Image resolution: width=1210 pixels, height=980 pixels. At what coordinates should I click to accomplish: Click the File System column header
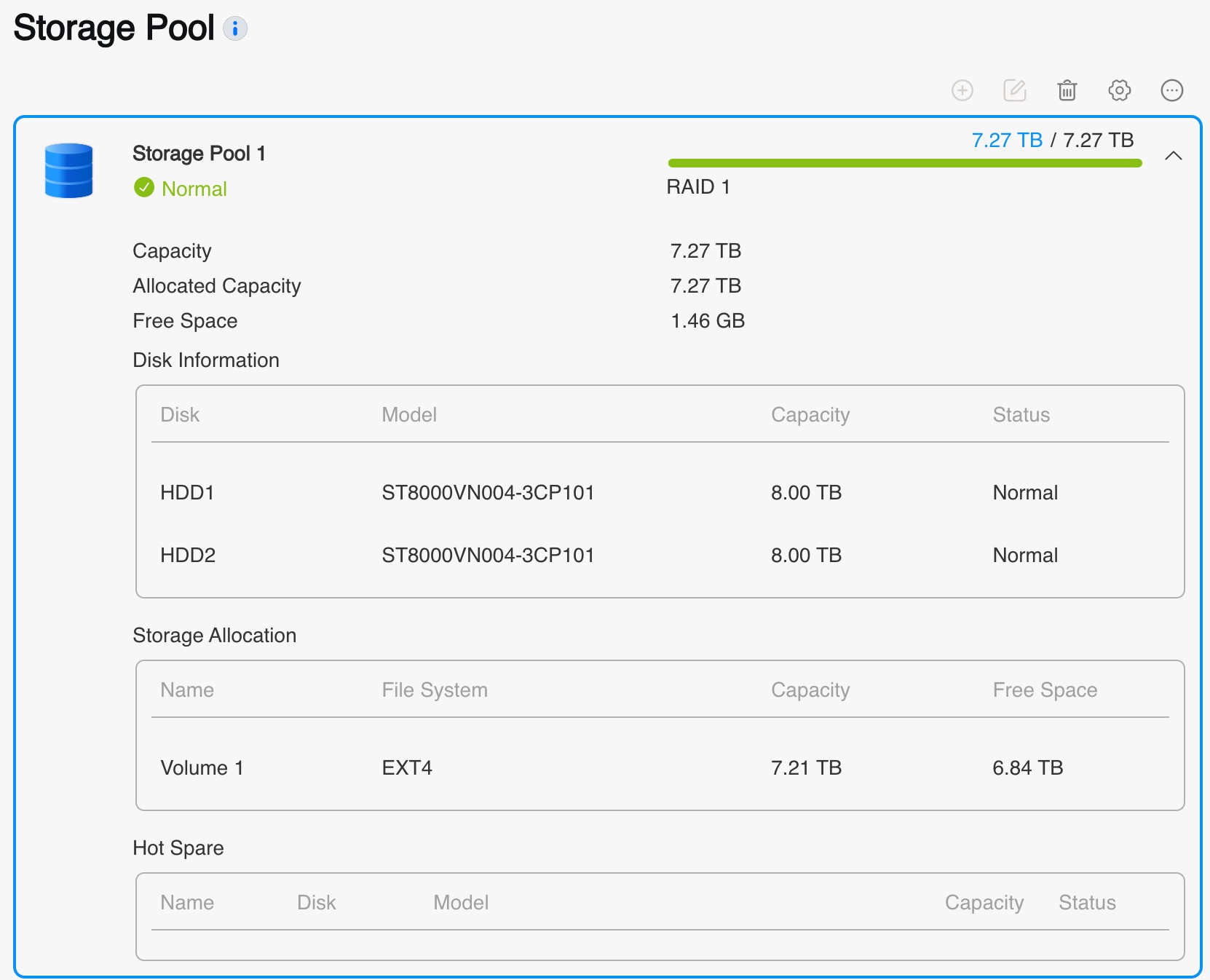tap(435, 690)
